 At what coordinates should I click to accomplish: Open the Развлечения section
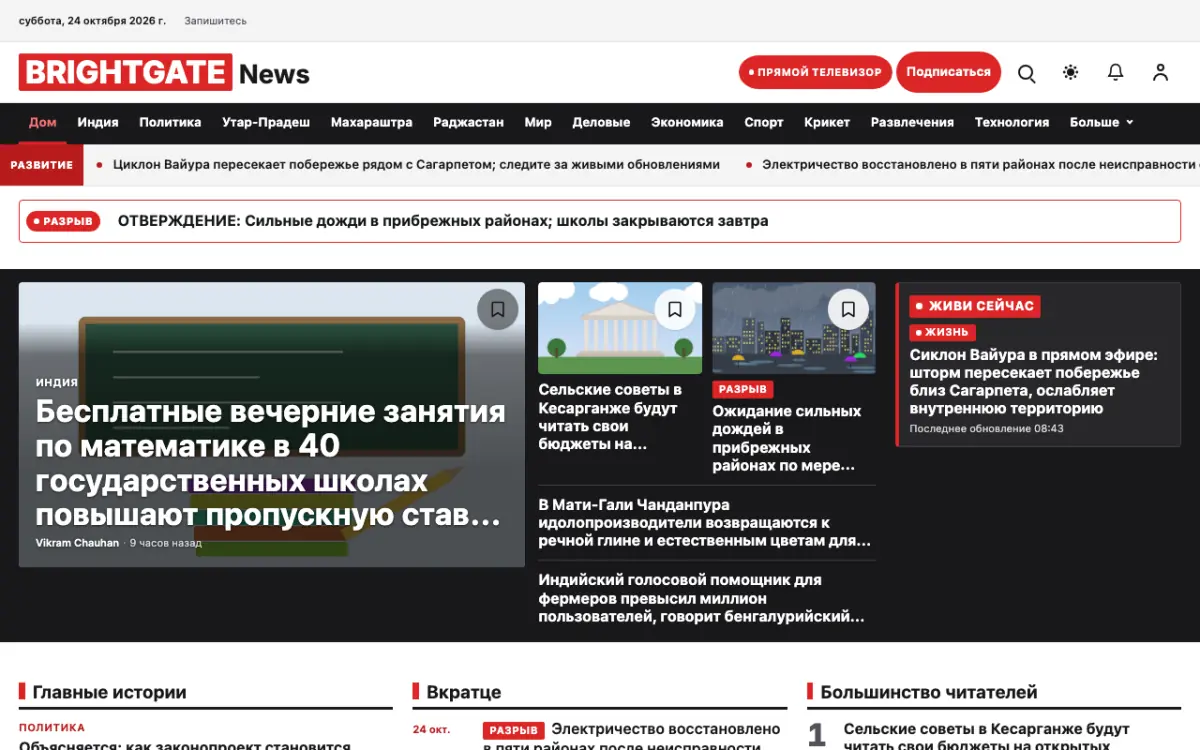(912, 122)
